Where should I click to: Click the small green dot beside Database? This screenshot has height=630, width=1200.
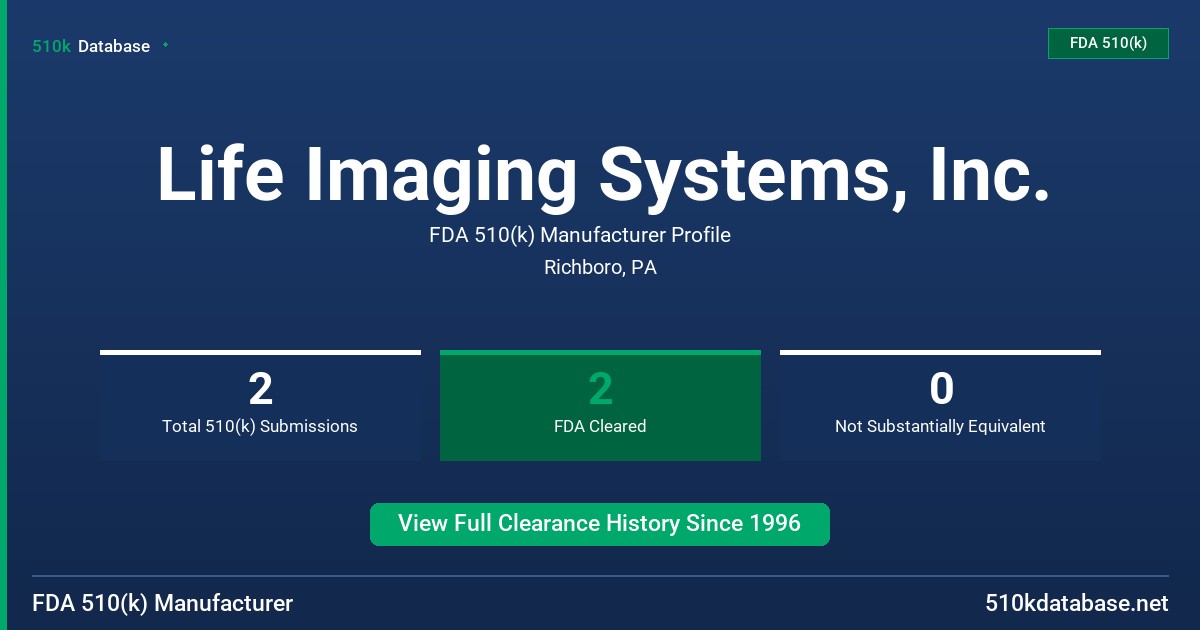pos(165,45)
